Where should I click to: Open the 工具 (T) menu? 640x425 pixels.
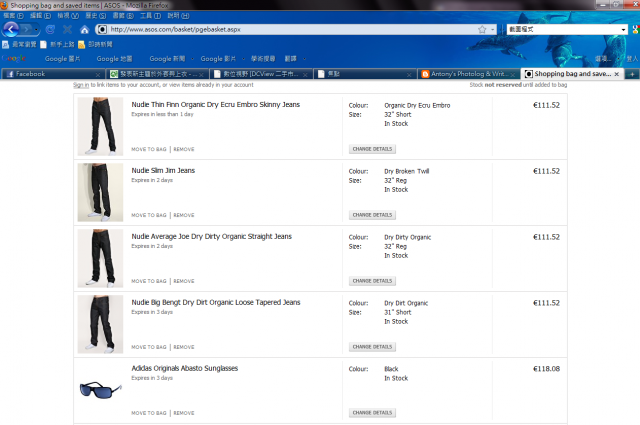tap(151, 16)
